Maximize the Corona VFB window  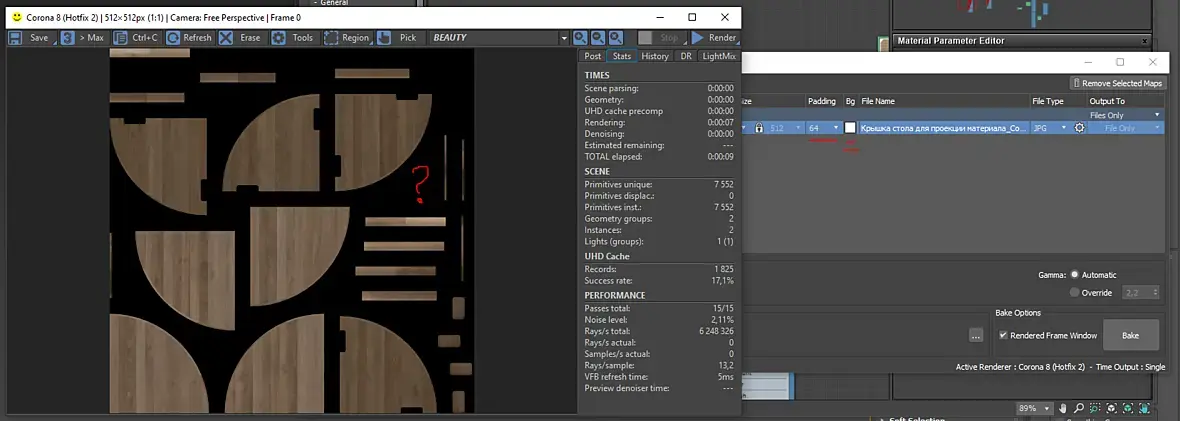(692, 17)
